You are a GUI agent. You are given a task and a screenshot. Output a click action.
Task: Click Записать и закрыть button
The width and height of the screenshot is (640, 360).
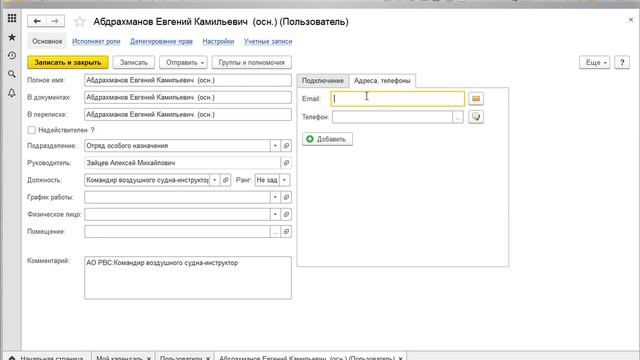coord(68,62)
